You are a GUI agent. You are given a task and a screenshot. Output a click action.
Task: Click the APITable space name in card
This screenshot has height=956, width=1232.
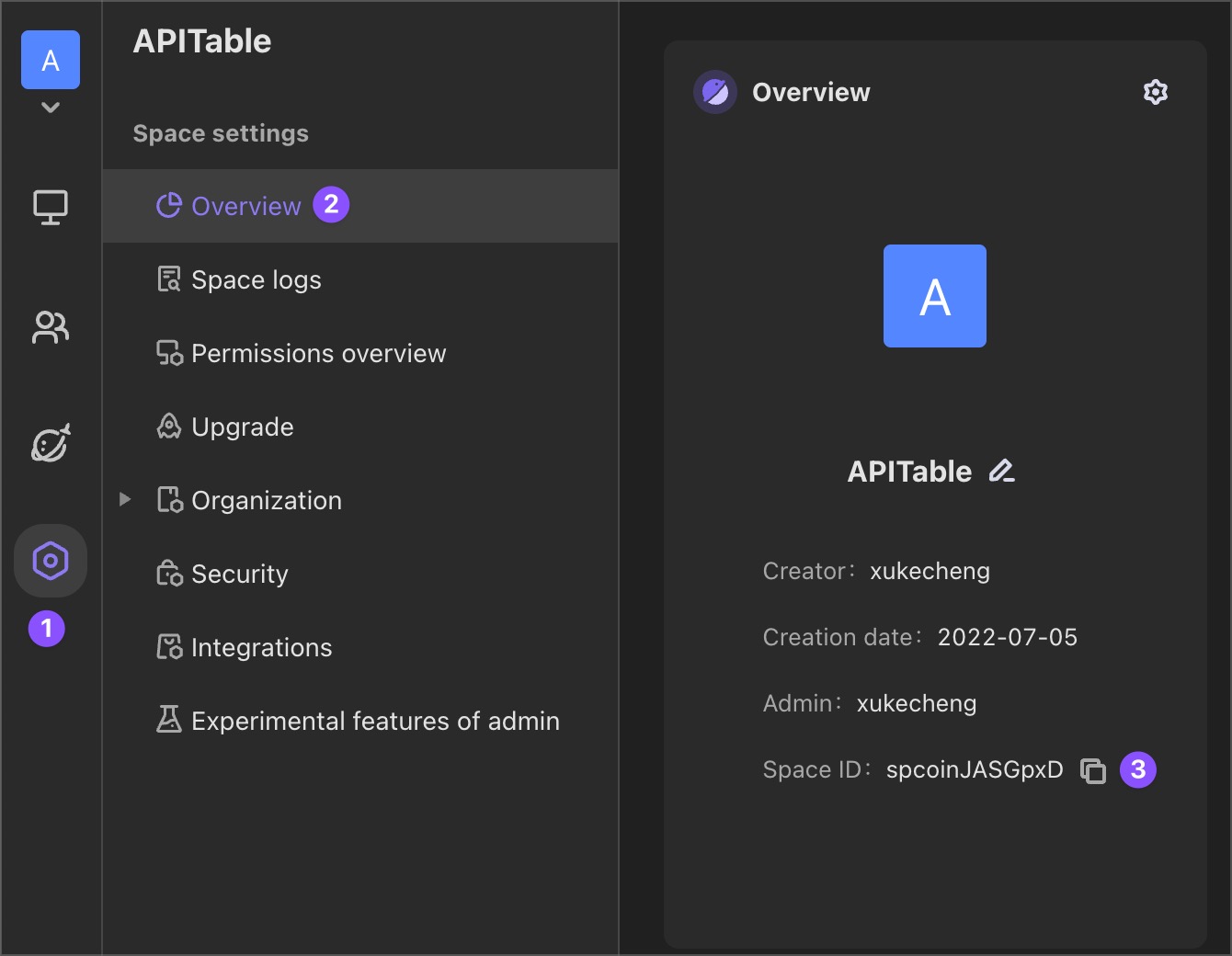909,472
